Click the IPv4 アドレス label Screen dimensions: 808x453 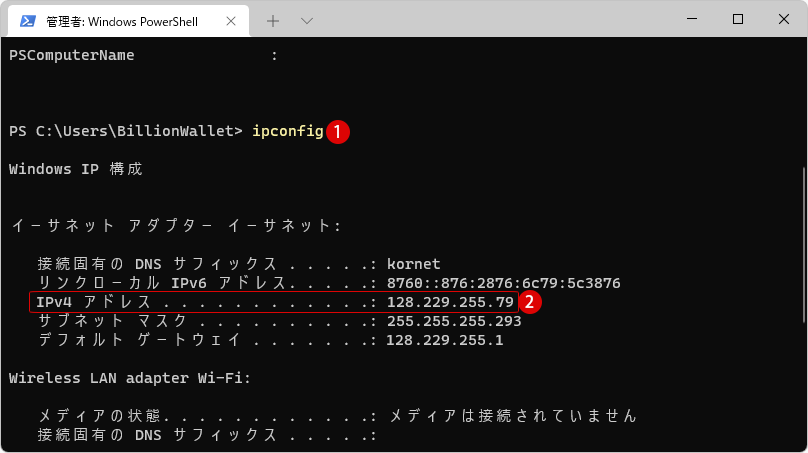(x=94, y=302)
